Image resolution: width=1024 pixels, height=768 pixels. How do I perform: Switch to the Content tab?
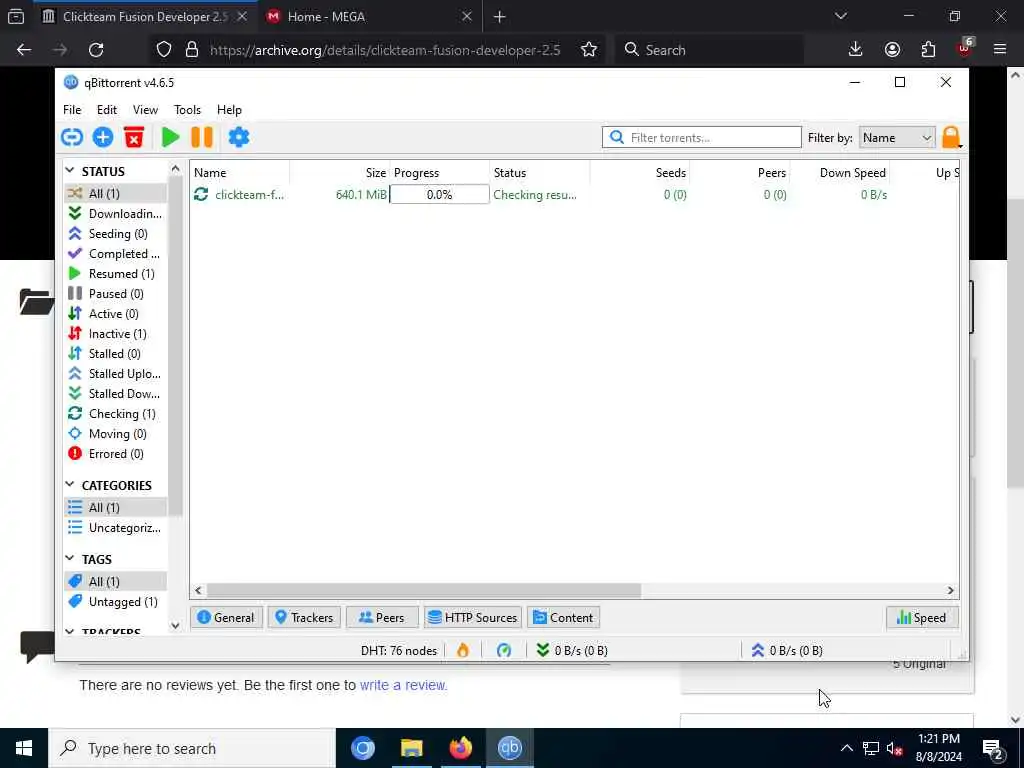pos(563,617)
